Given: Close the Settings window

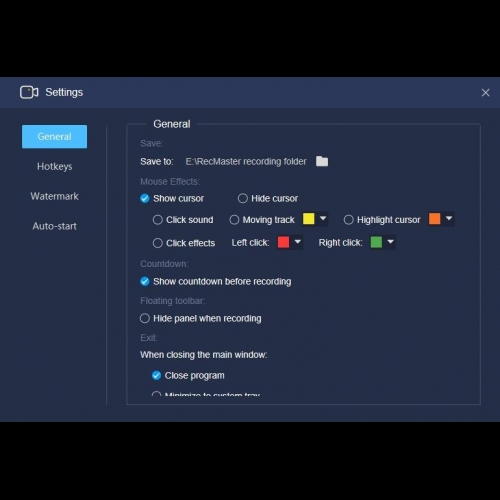Looking at the screenshot, I should click(x=485, y=93).
